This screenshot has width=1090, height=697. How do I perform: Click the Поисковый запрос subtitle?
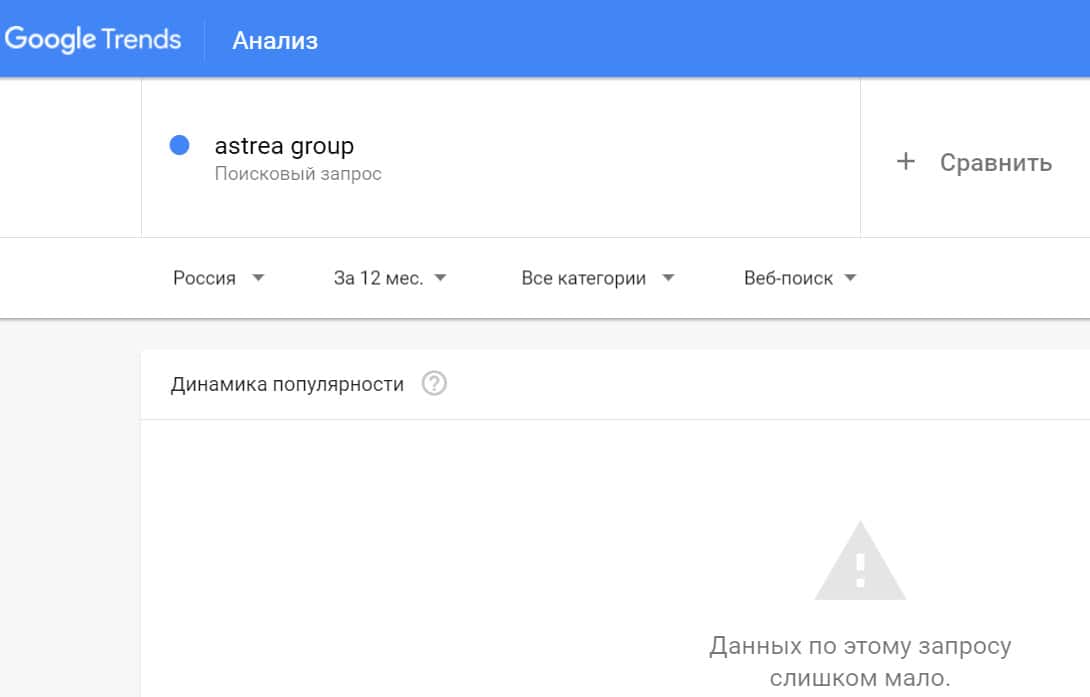298,174
